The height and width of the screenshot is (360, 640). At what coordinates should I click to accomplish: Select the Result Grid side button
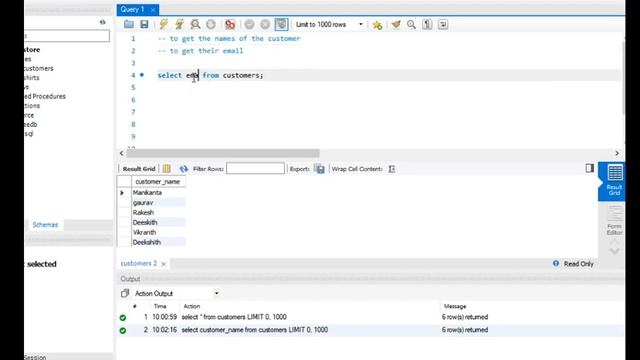tap(614, 180)
